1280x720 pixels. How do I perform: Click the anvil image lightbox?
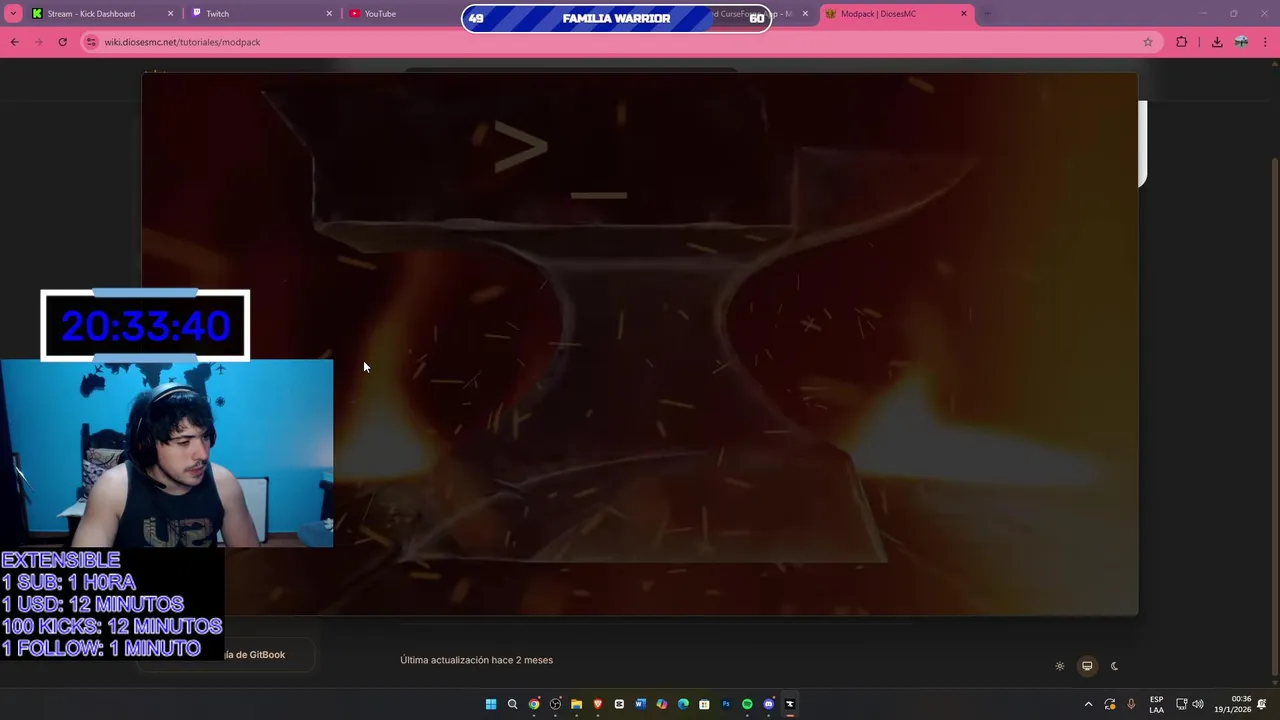tap(640, 344)
